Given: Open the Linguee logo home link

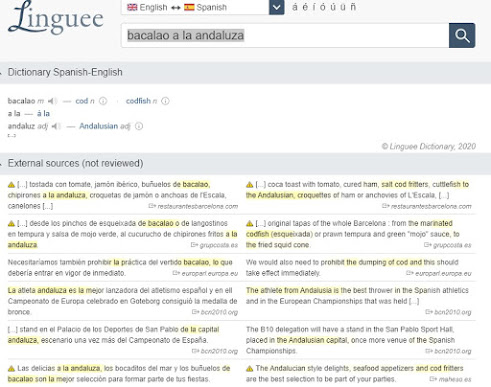Looking at the screenshot, I should (56, 18).
